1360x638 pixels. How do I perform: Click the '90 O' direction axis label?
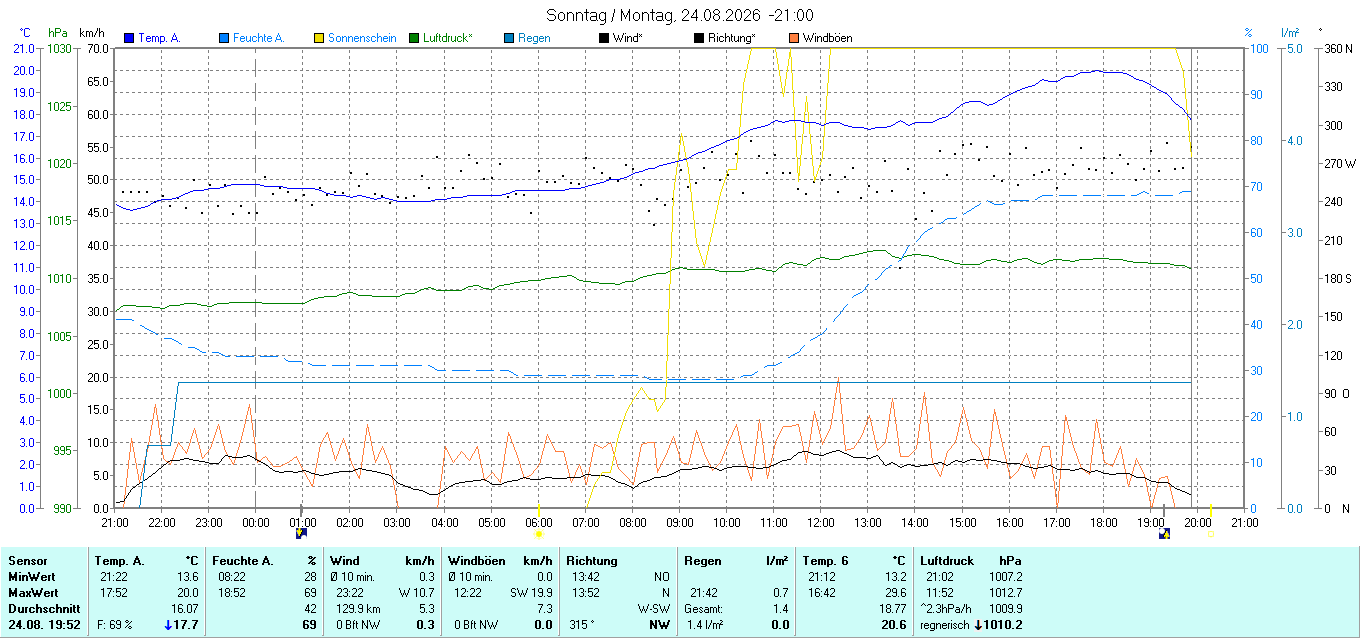point(1337,393)
